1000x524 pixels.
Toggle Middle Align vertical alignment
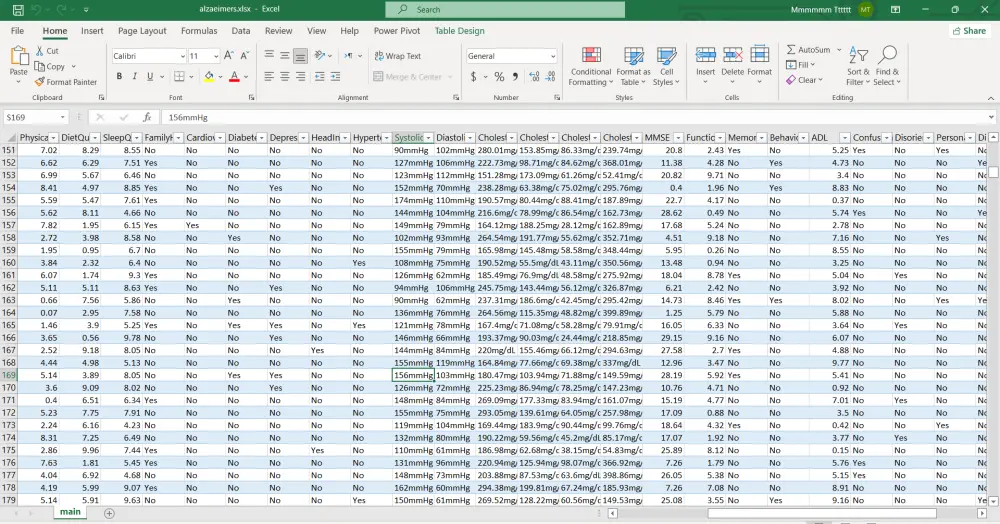point(284,56)
